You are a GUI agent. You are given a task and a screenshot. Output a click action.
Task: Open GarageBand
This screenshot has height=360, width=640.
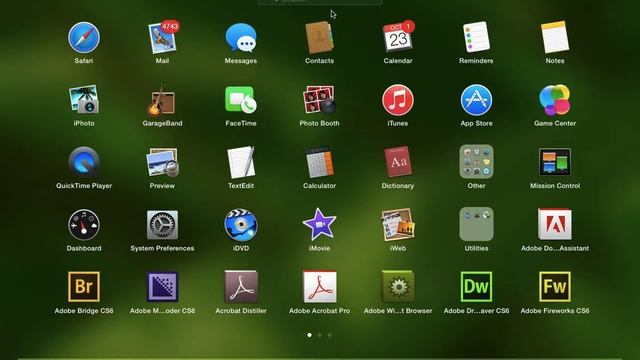pos(162,100)
